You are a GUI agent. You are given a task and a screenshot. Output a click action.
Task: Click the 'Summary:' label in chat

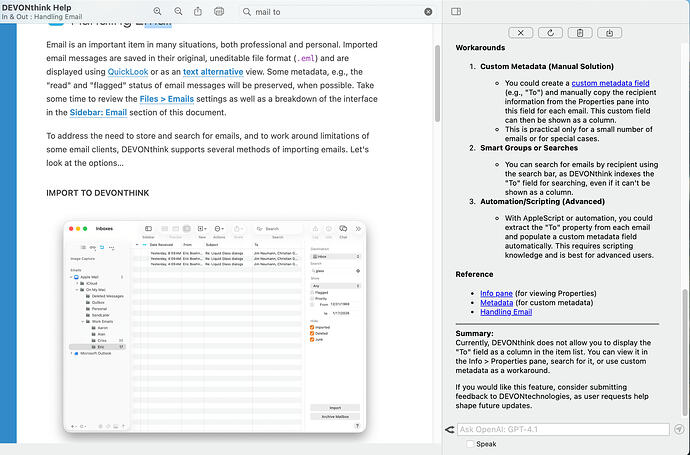pyautogui.click(x=474, y=333)
